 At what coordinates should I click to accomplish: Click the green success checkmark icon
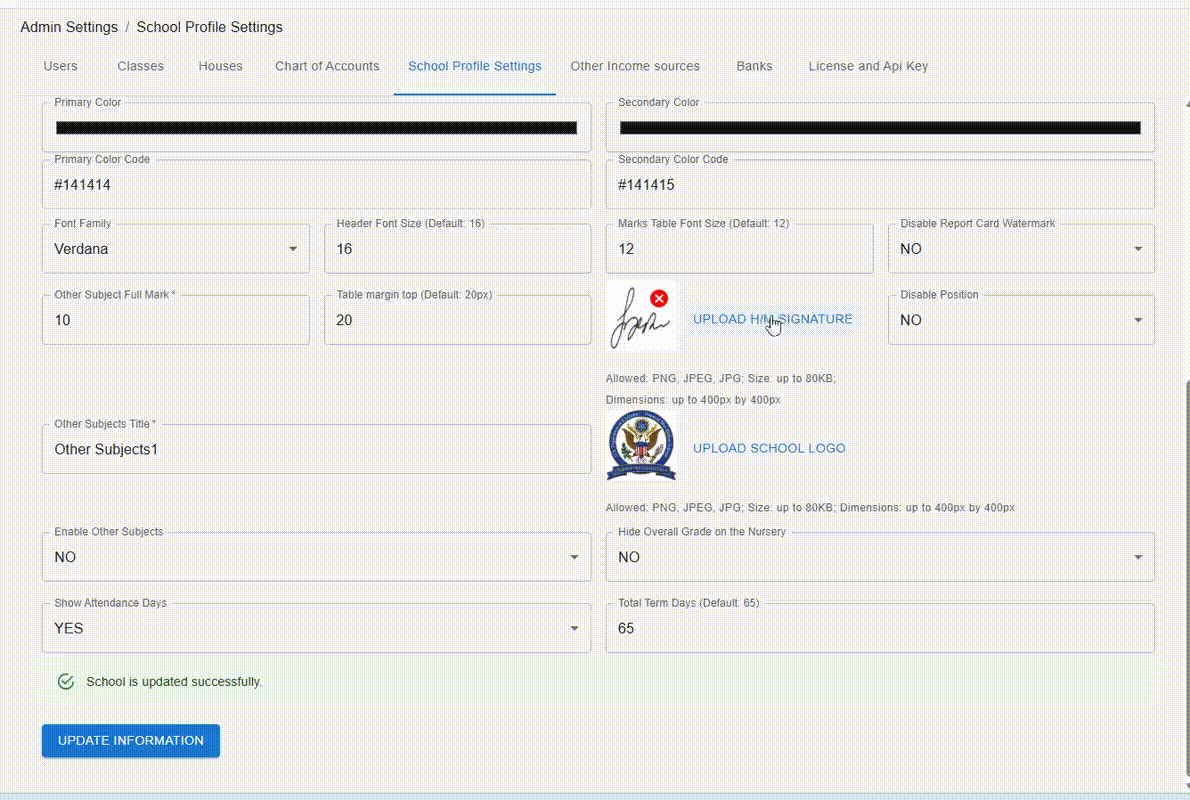point(65,681)
